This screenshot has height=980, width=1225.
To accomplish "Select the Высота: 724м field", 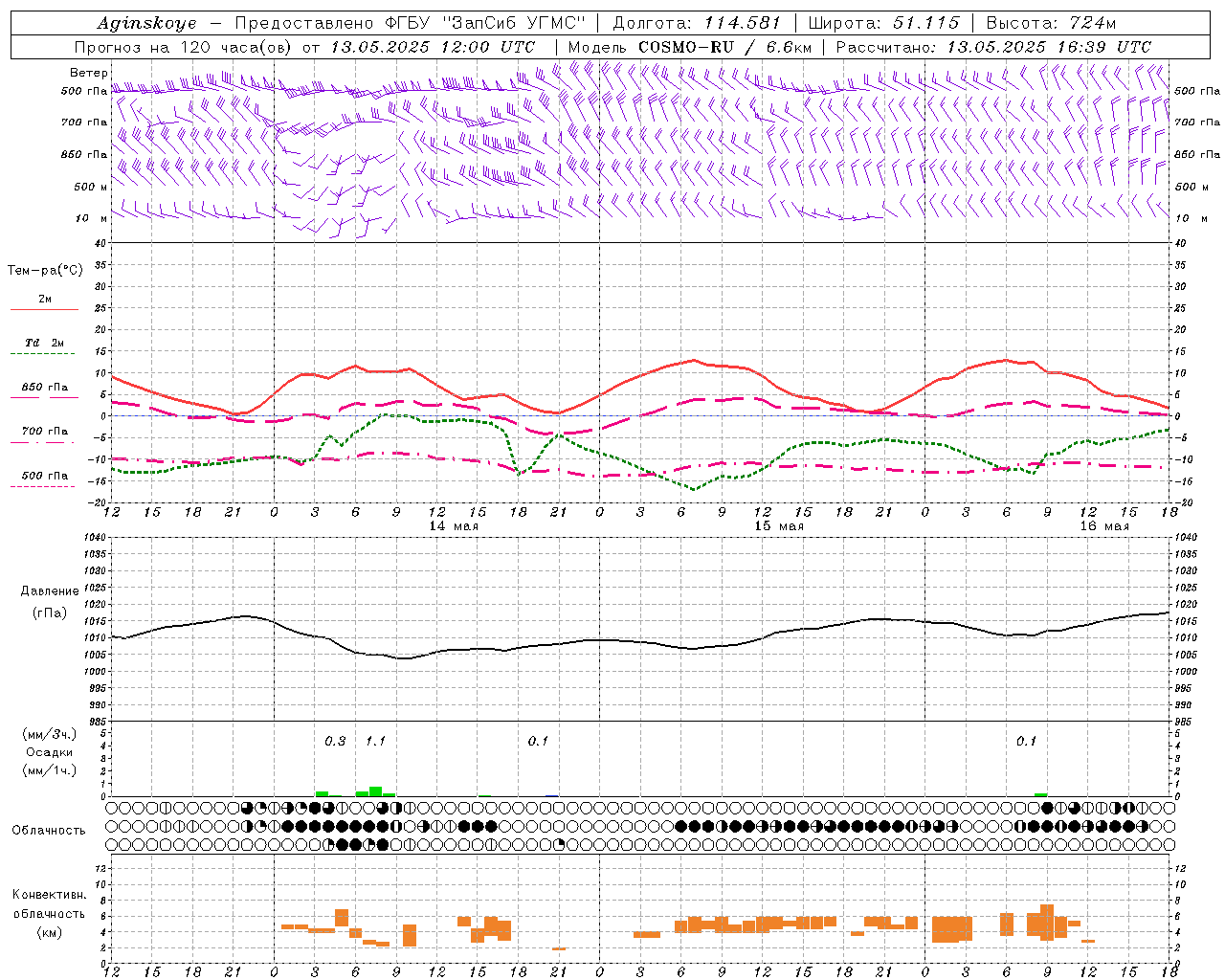I will pyautogui.click(x=1051, y=23).
